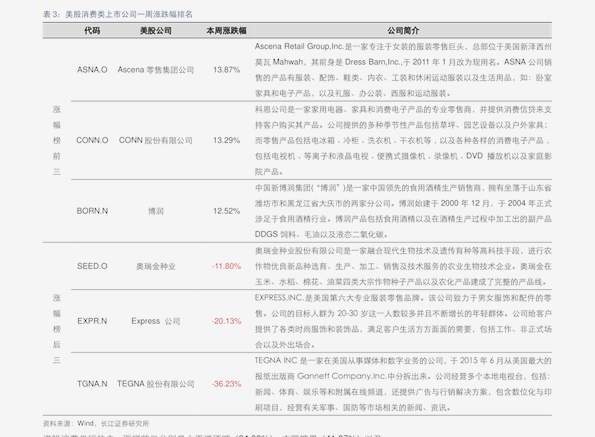Screen dimensions: 595x437
Task: Click company name 'Express 公司'
Action: (x=156, y=321)
